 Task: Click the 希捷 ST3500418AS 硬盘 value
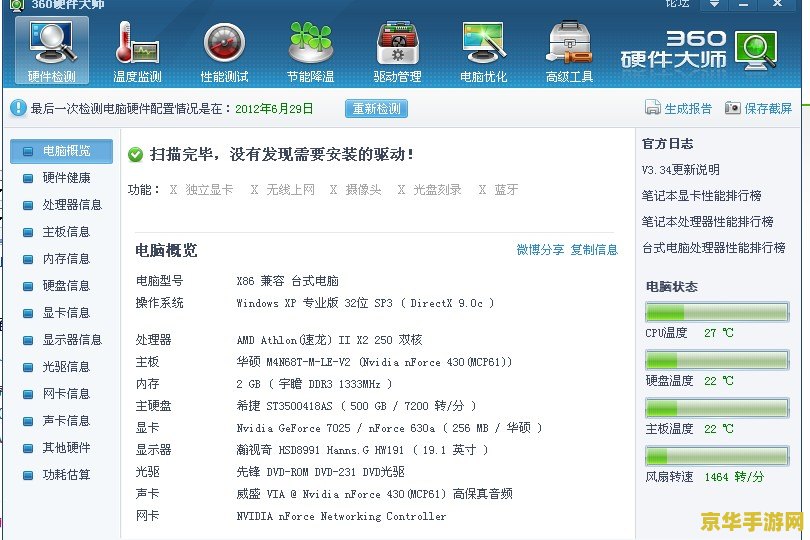pyautogui.click(x=356, y=406)
